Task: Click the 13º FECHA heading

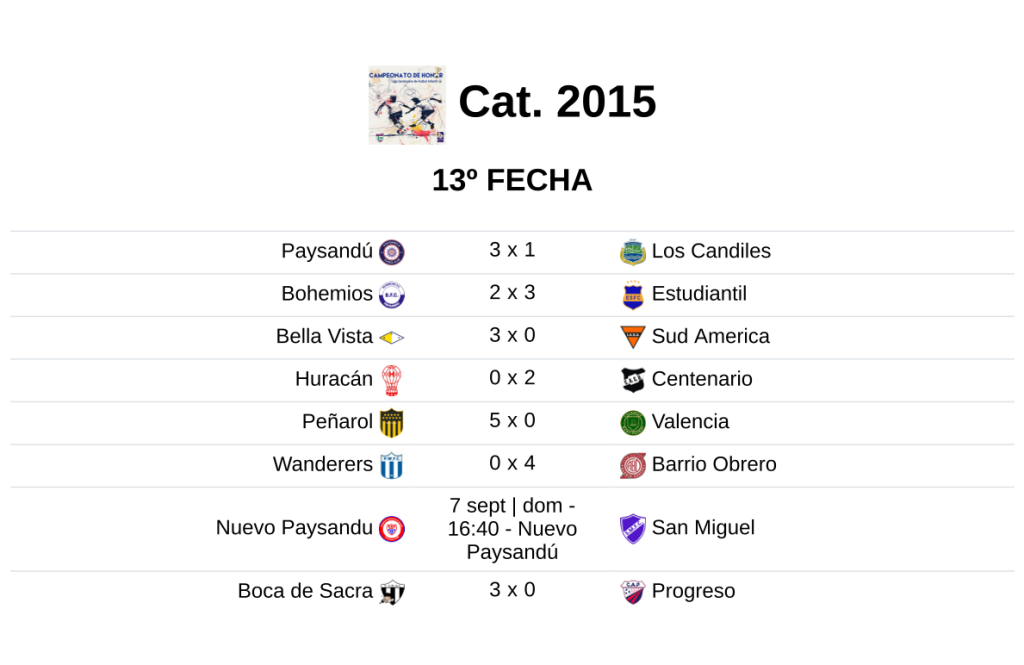Action: (x=512, y=180)
